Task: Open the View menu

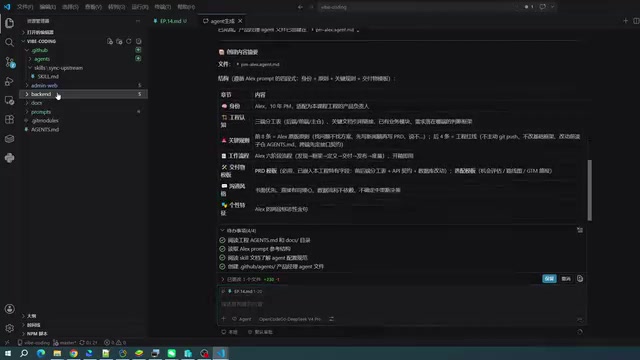Action: point(93,7)
